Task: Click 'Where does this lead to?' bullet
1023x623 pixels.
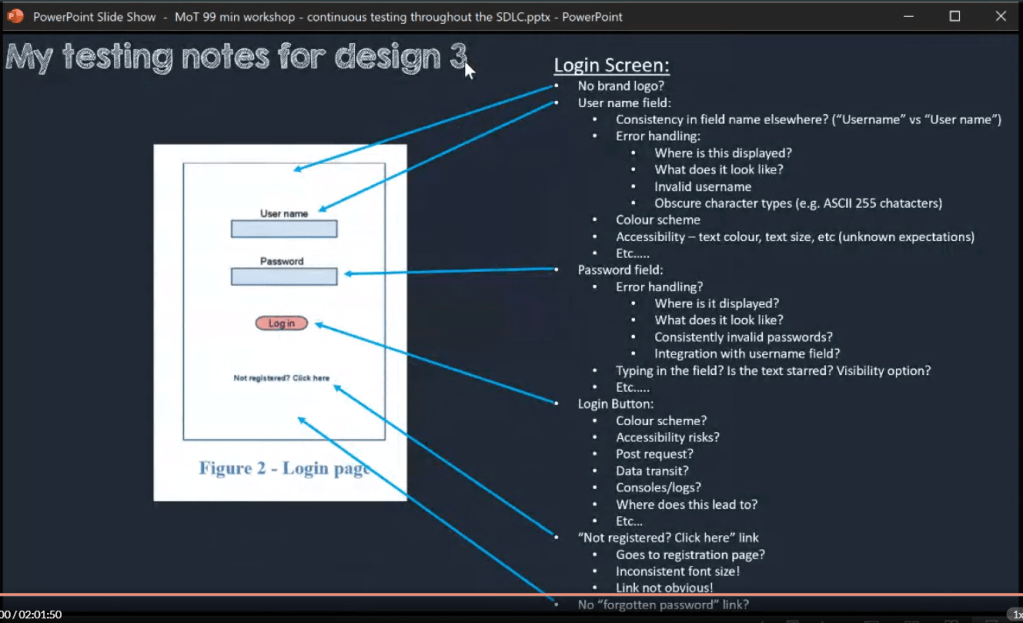Action: (x=686, y=504)
